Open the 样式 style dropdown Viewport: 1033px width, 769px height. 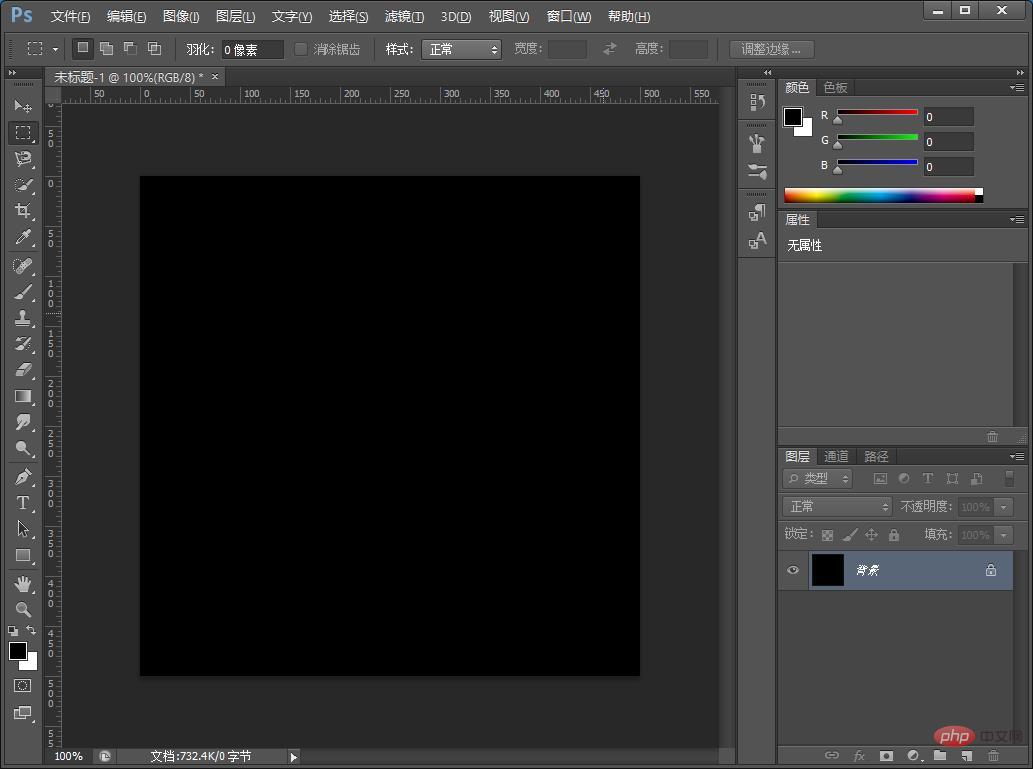pyautogui.click(x=461, y=49)
